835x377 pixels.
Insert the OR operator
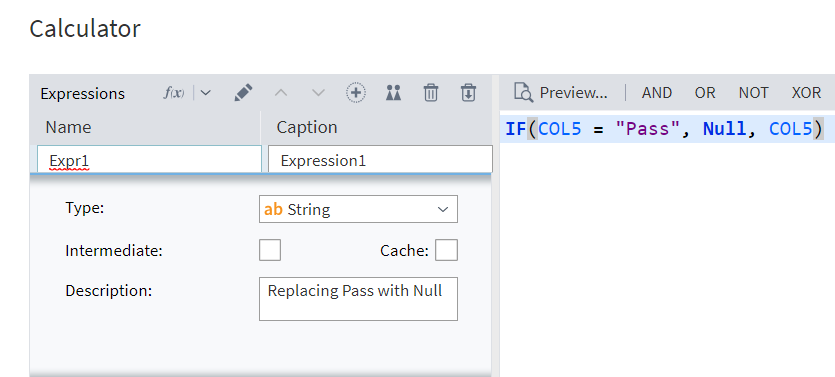(705, 93)
